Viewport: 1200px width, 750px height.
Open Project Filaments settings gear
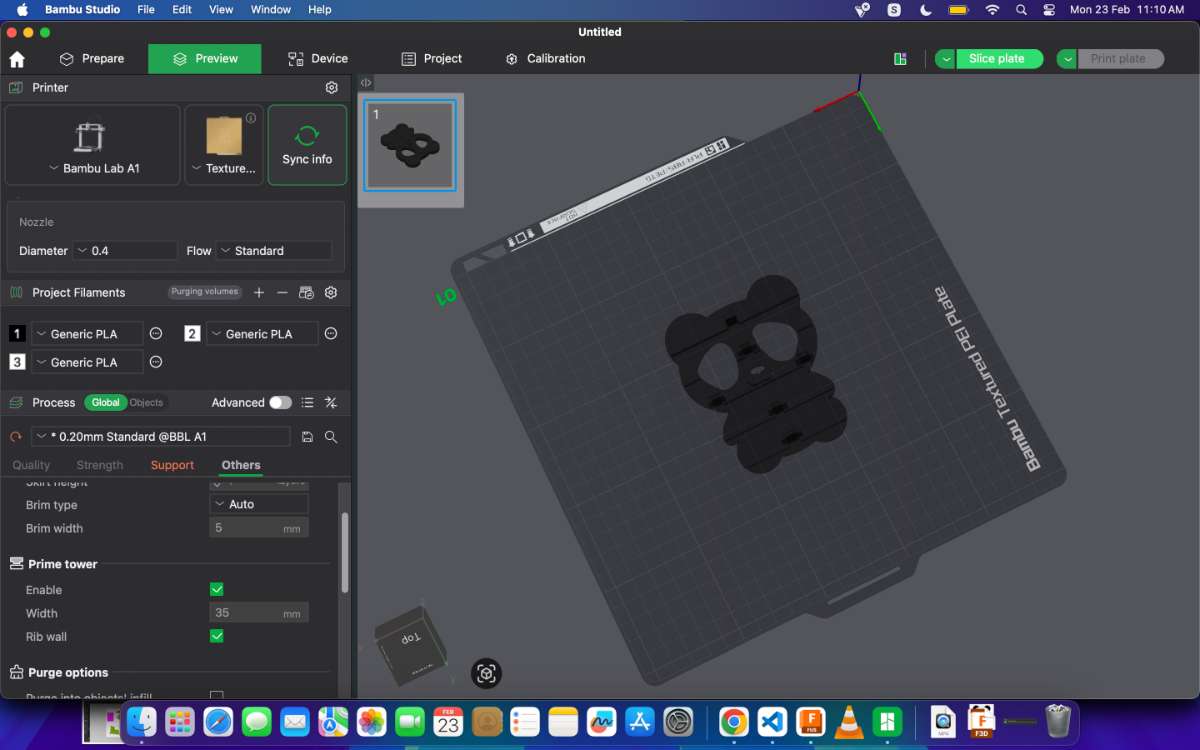pyautogui.click(x=331, y=292)
